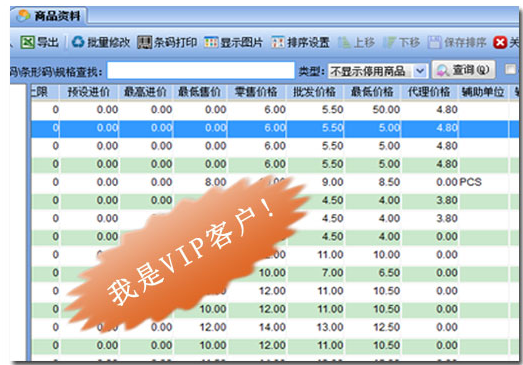Click the 导出 Excel export icon
Image resolution: width=523 pixels, height=365 pixels.
[x=27, y=42]
